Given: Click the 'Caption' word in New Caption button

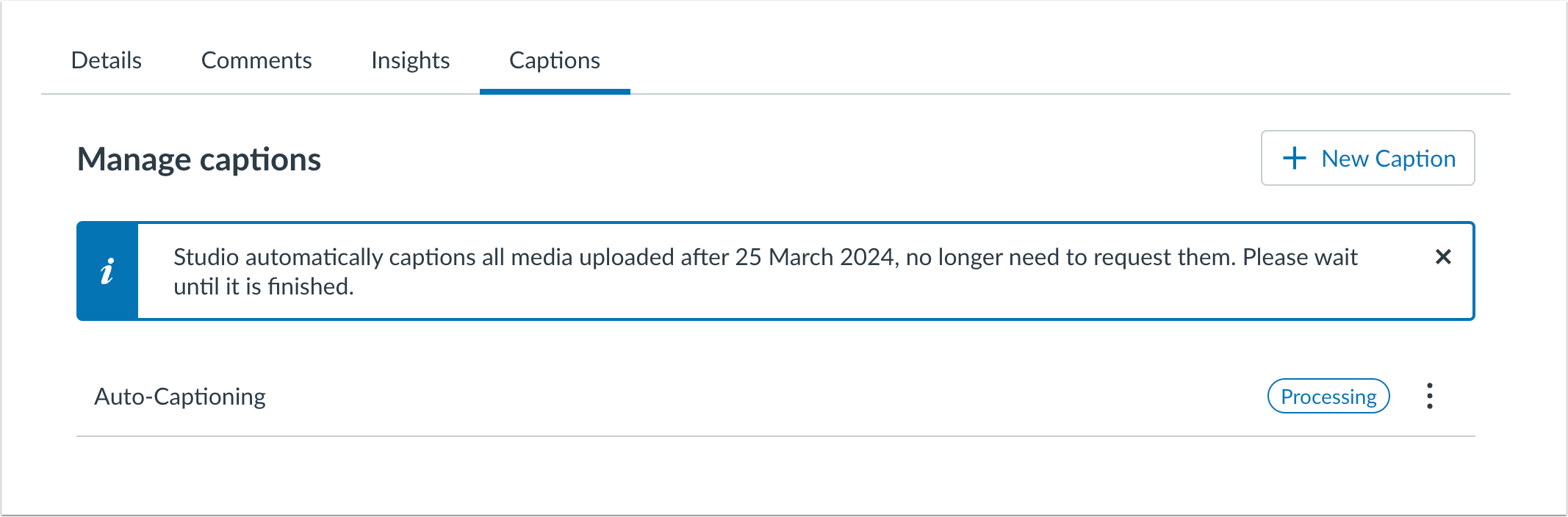Looking at the screenshot, I should click(x=1414, y=159).
